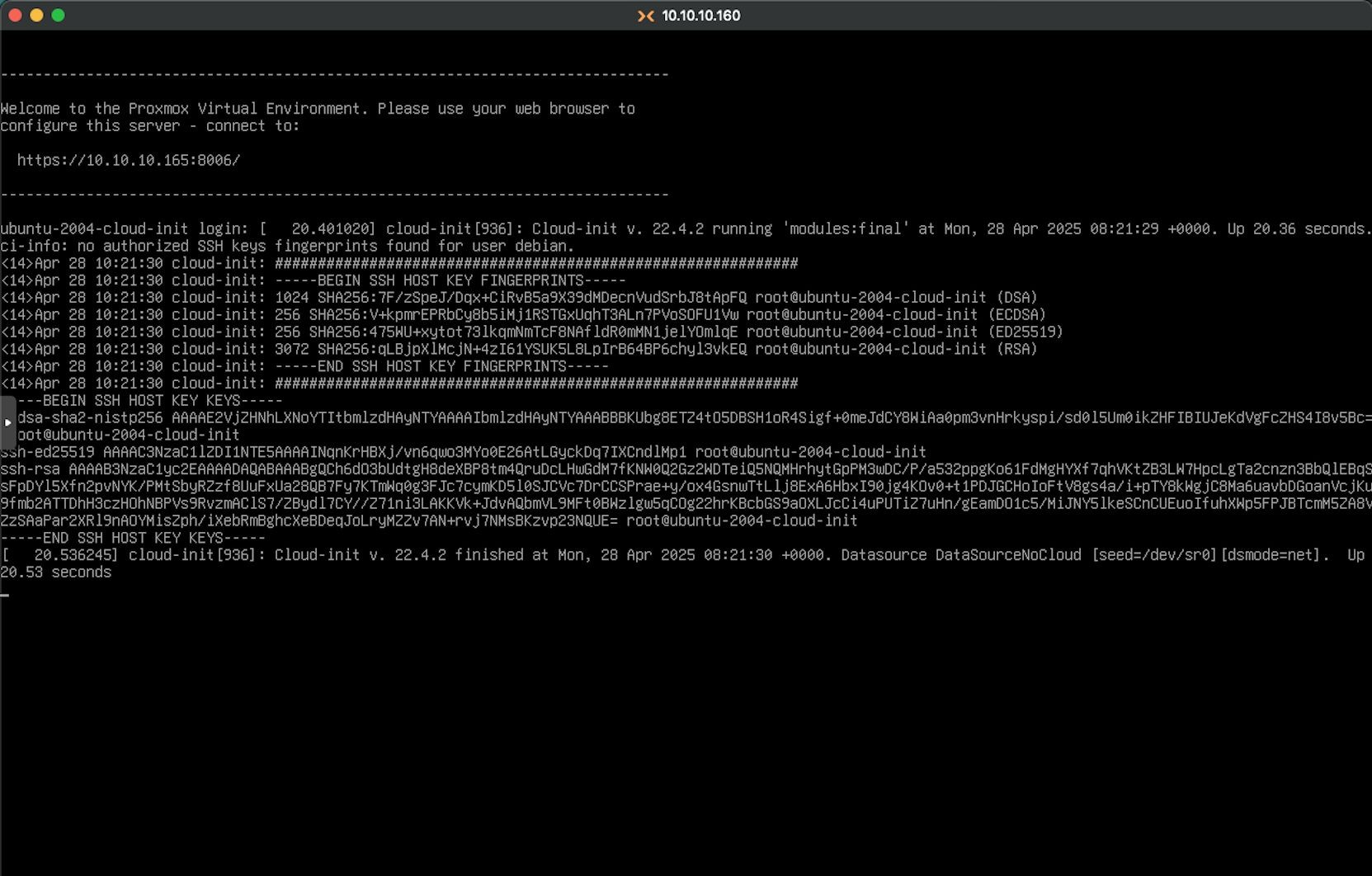Click the ssh-rsa key first line
Screen dimensions: 1372x876
pyautogui.click(x=686, y=469)
